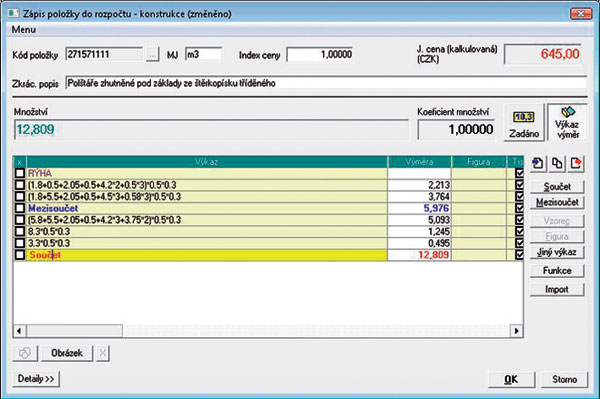The width and height of the screenshot is (600, 399).
Task: Select the RÝHA row text
Action: 40,173
